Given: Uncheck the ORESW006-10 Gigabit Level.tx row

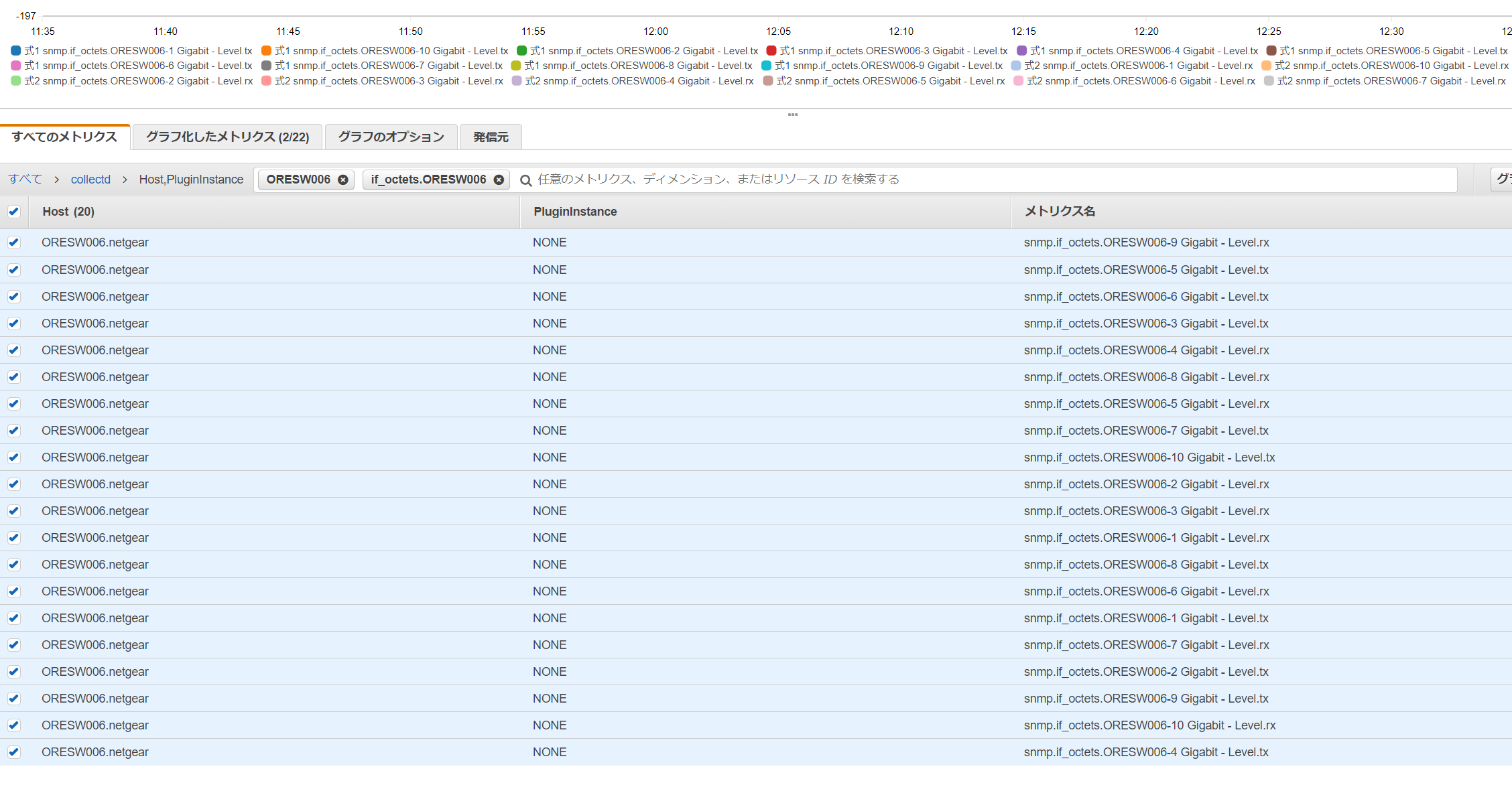Looking at the screenshot, I should (x=14, y=457).
